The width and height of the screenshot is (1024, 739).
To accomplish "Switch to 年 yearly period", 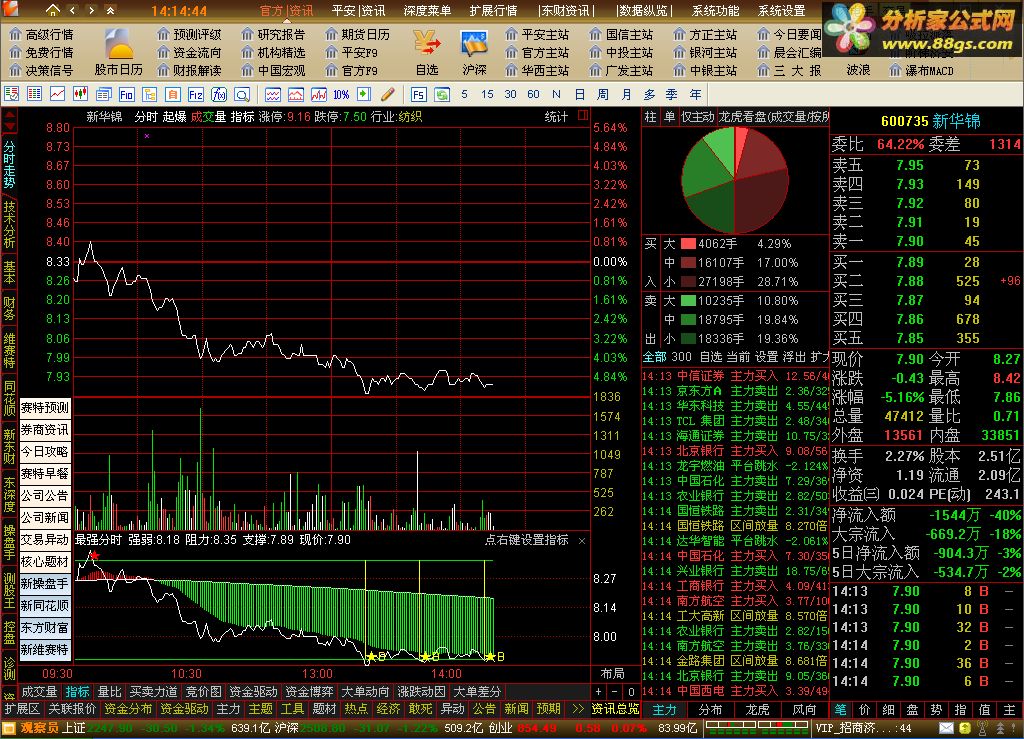I will 696,94.
